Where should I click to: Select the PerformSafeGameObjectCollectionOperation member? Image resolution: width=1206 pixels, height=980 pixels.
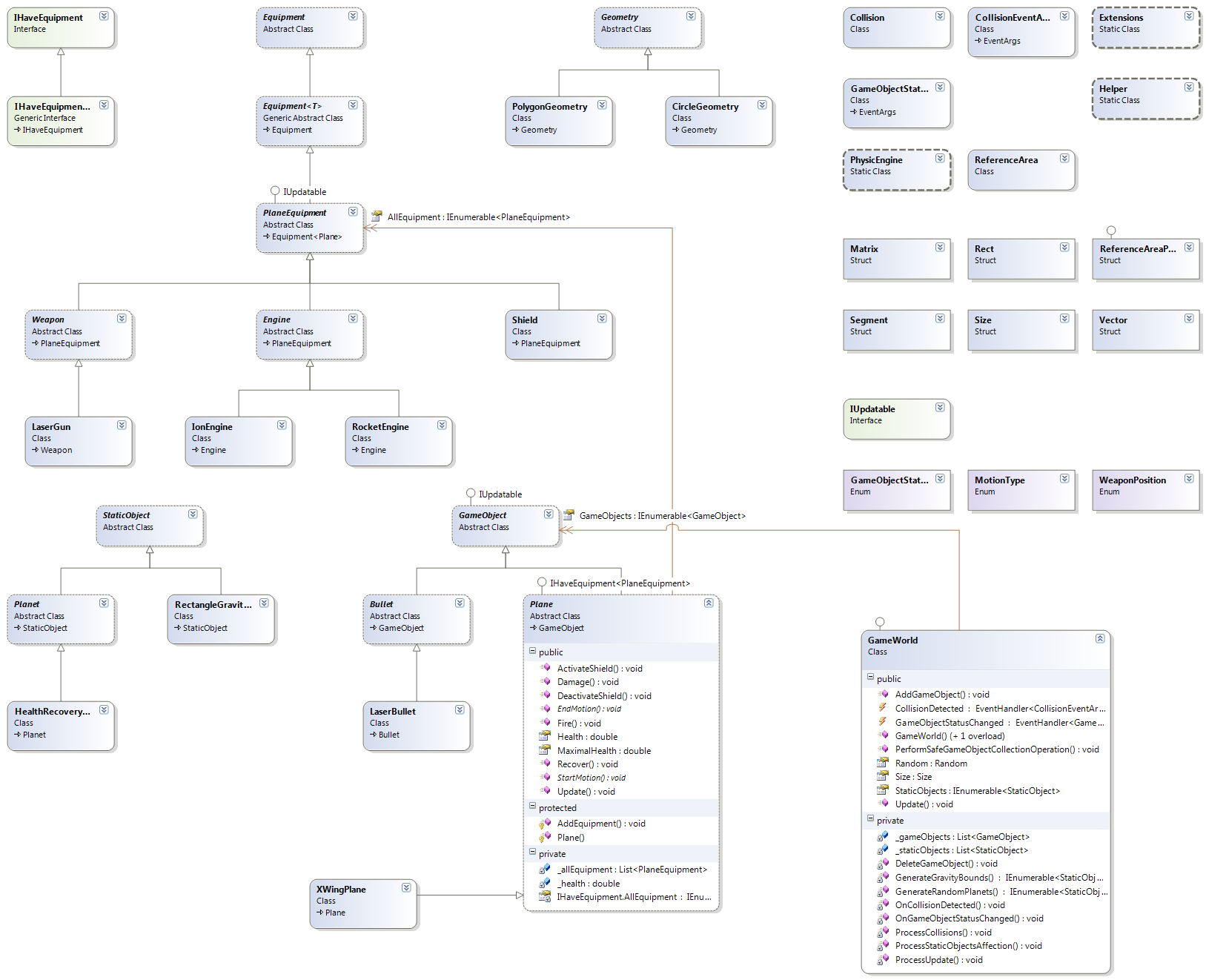pos(997,749)
